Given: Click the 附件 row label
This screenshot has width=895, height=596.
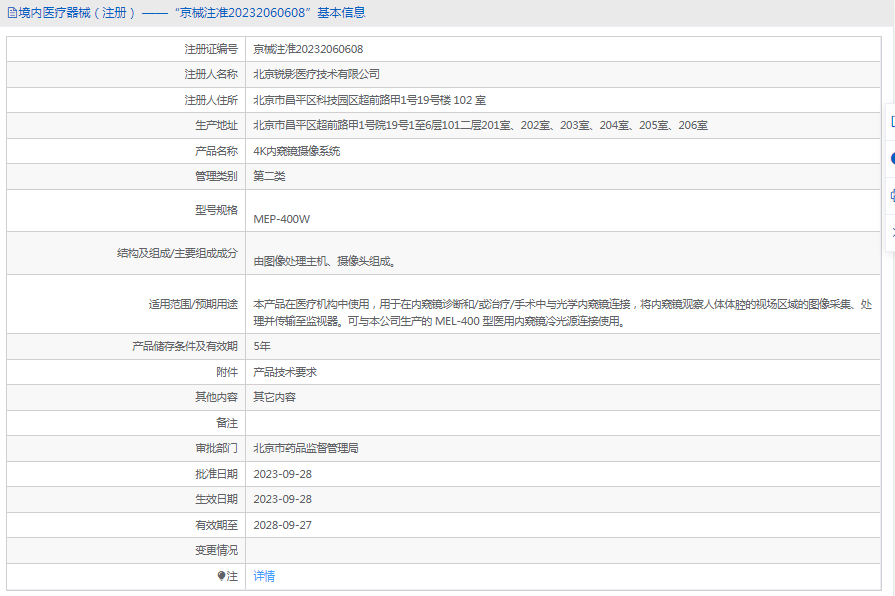Looking at the screenshot, I should coord(227,372).
